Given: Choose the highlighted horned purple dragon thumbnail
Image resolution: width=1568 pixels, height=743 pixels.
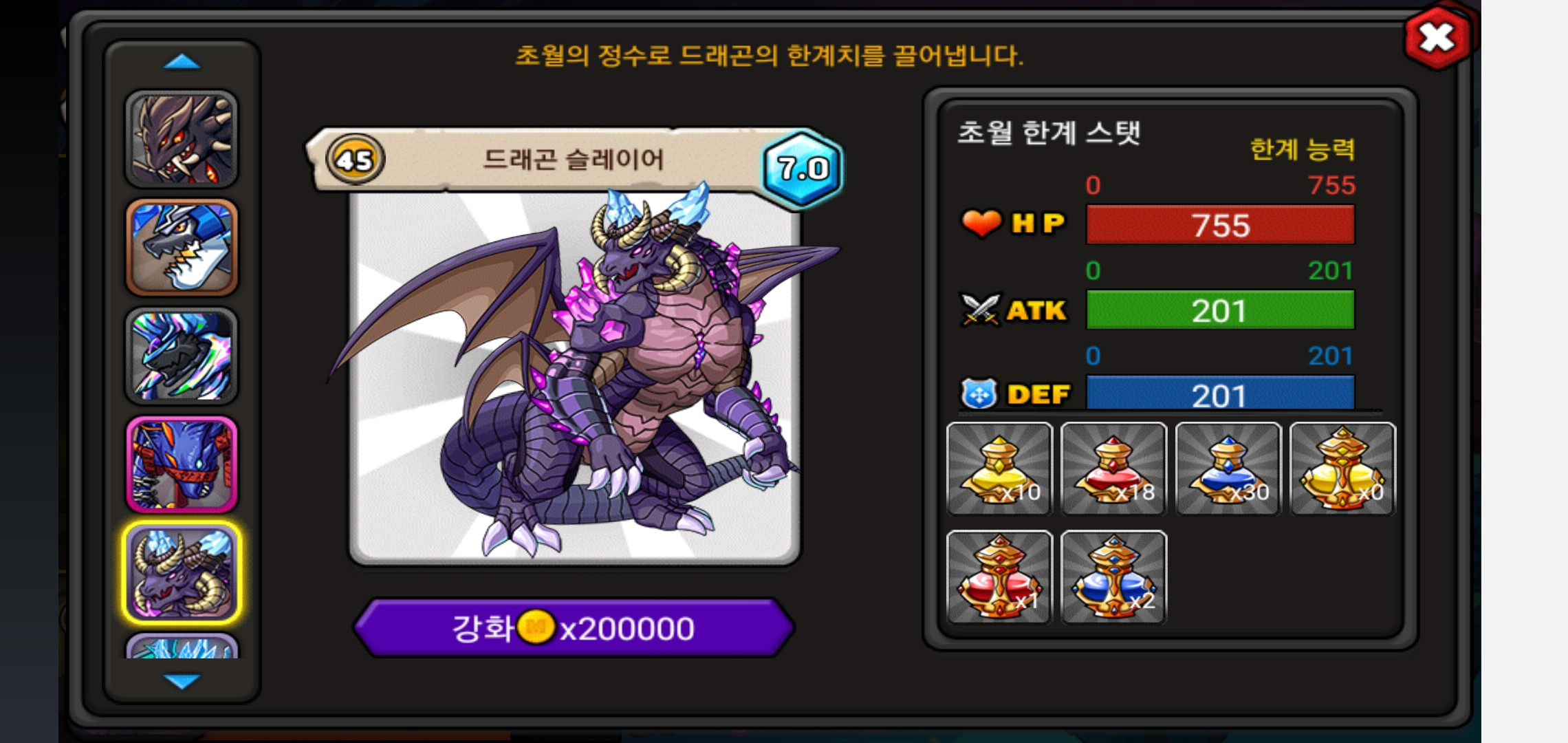Looking at the screenshot, I should (x=182, y=573).
